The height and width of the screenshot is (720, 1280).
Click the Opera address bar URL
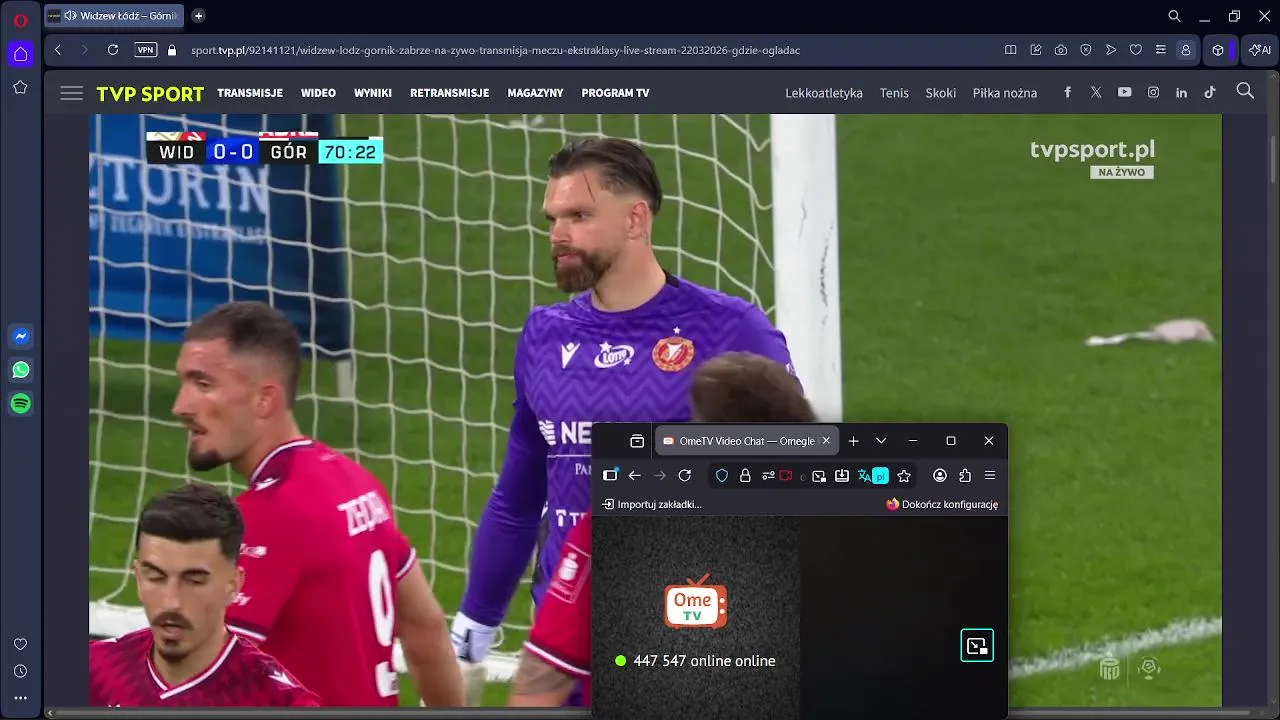click(495, 50)
